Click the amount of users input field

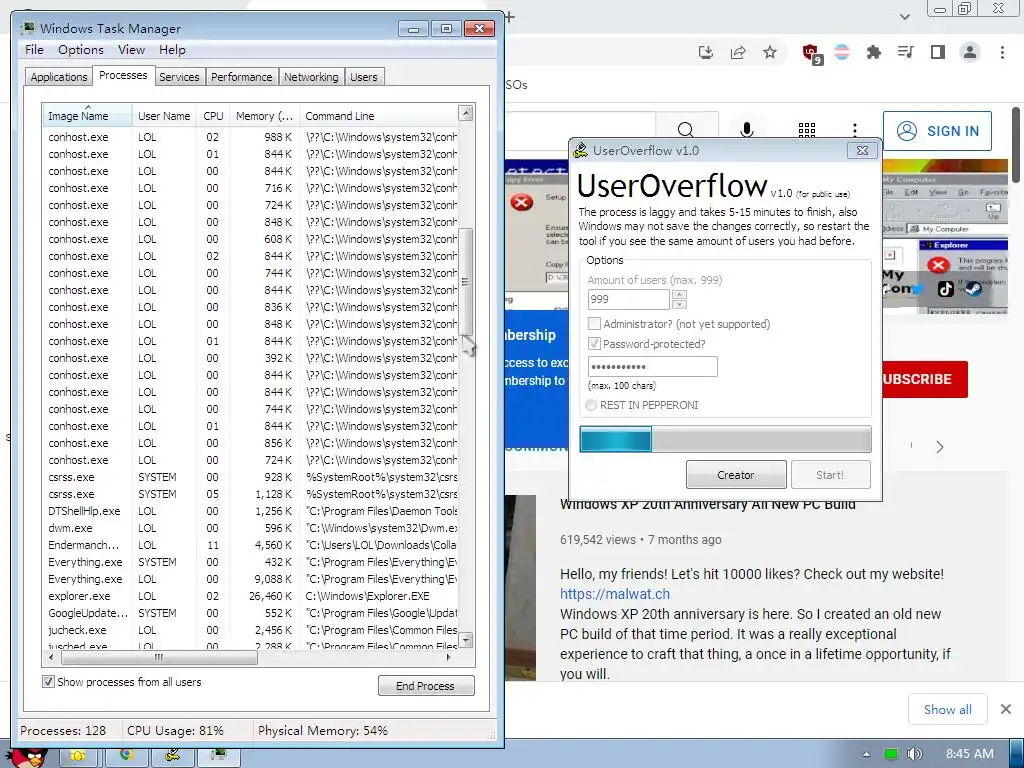629,299
